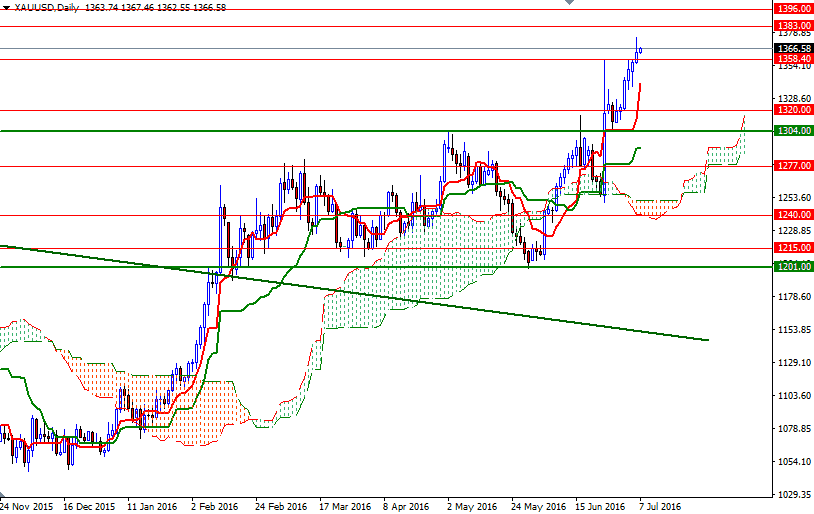Select the 1215.00 red price label
Screen dimensions: 814x514
click(793, 247)
